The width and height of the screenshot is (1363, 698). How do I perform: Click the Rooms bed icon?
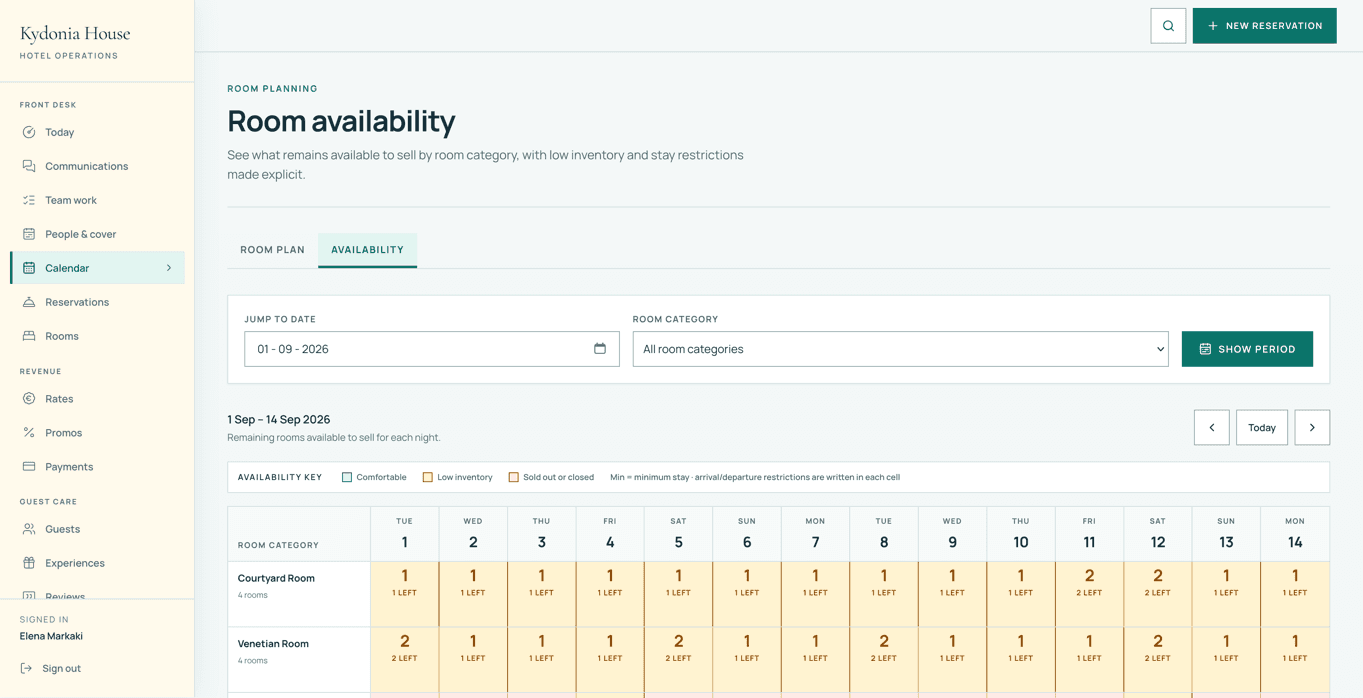pos(29,336)
